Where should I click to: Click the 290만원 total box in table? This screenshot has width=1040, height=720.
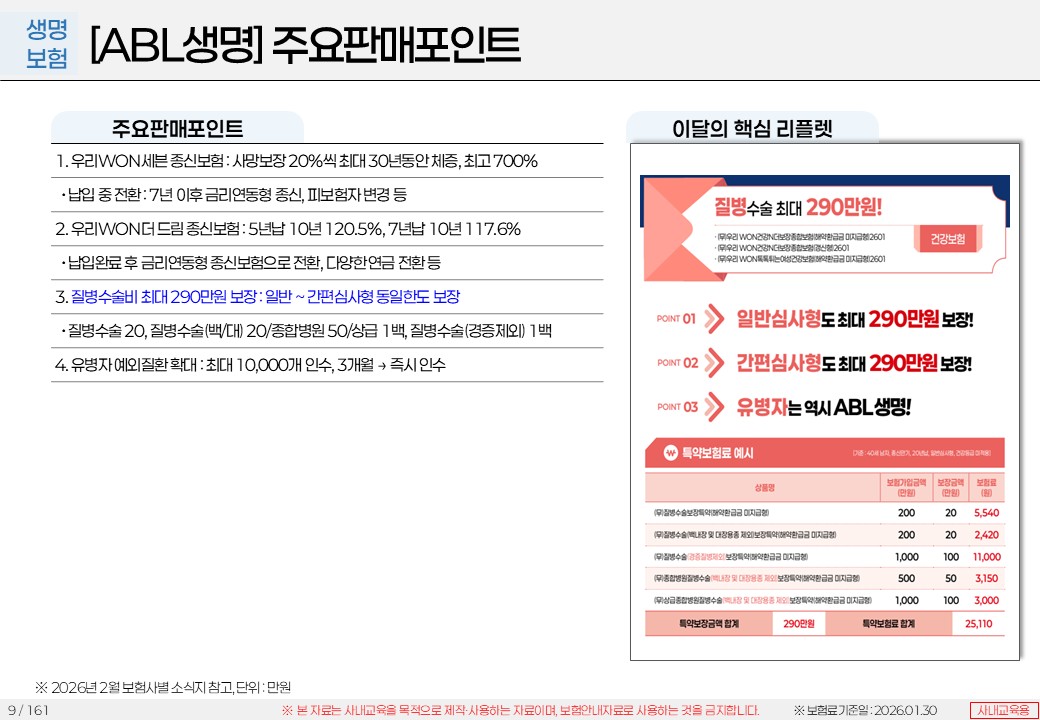tap(799, 624)
